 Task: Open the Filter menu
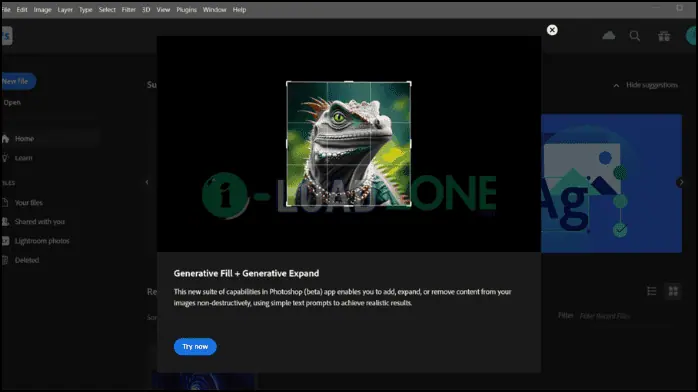[129, 9]
